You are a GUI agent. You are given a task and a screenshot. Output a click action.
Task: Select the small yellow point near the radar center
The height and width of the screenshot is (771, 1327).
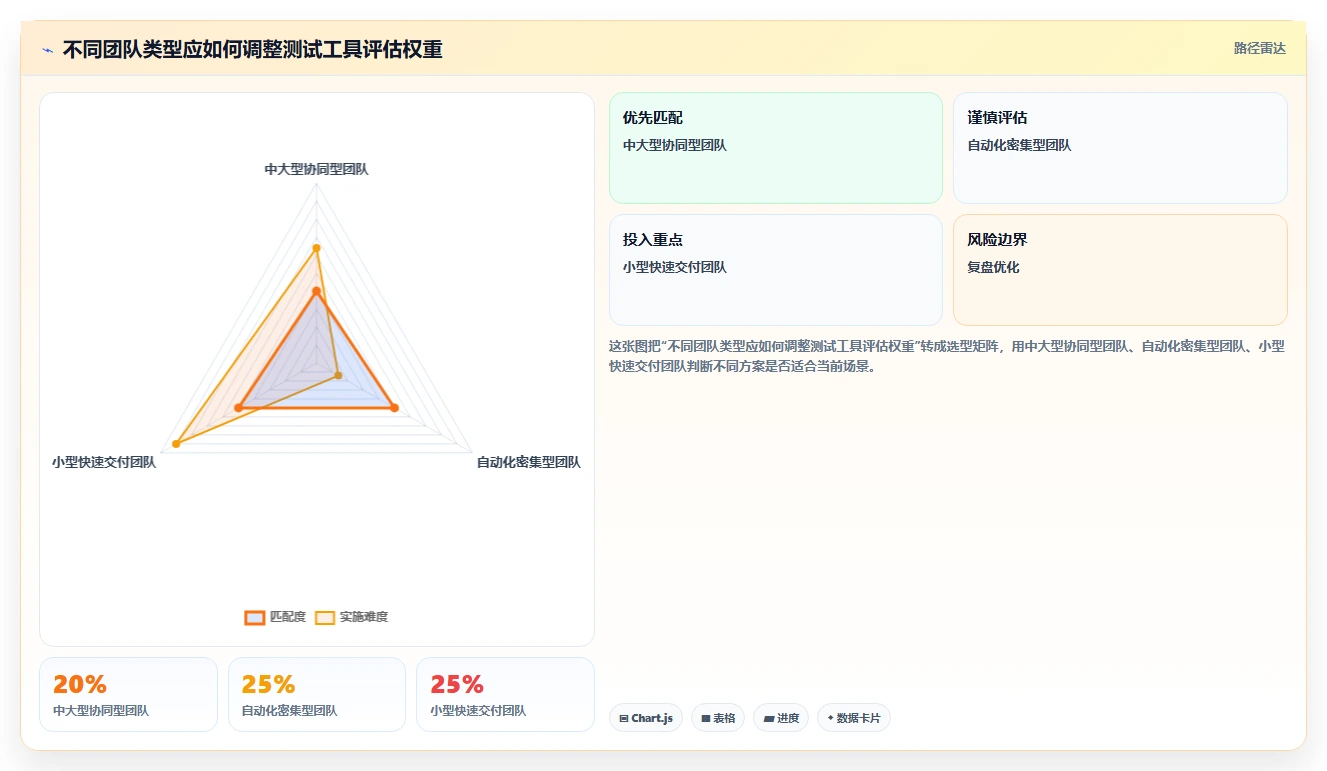point(338,376)
